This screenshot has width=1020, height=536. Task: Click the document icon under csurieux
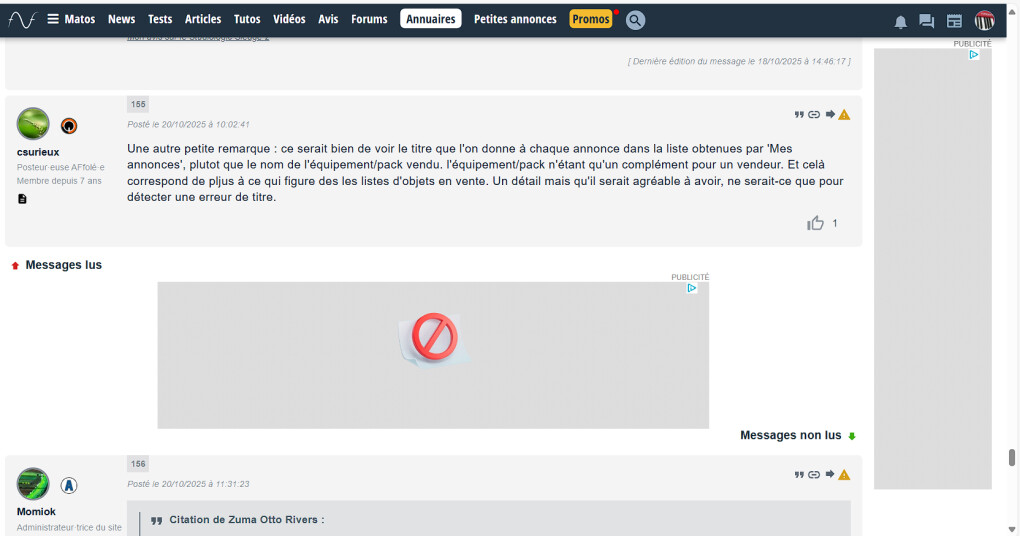(22, 199)
